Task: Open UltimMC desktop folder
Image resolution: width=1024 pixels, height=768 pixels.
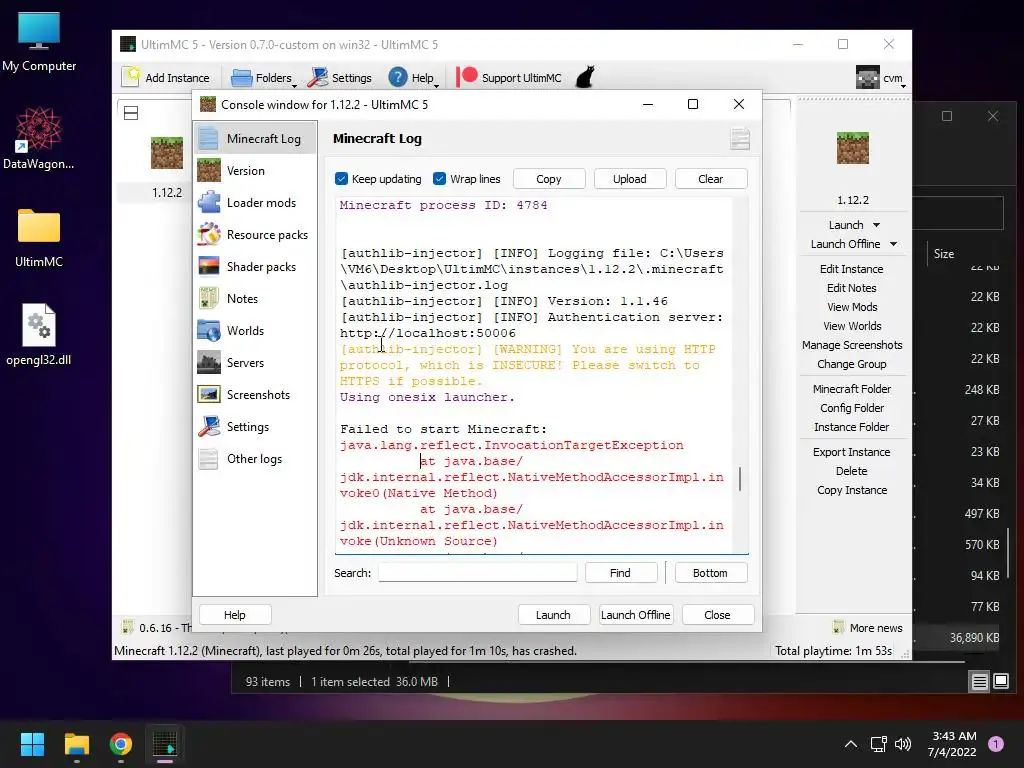Action: pyautogui.click(x=39, y=238)
